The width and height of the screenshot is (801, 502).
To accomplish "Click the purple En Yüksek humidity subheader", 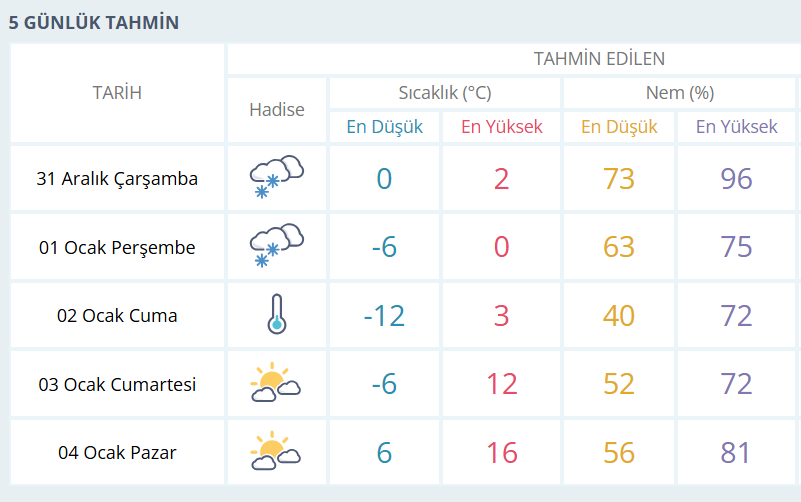I will 737,127.
